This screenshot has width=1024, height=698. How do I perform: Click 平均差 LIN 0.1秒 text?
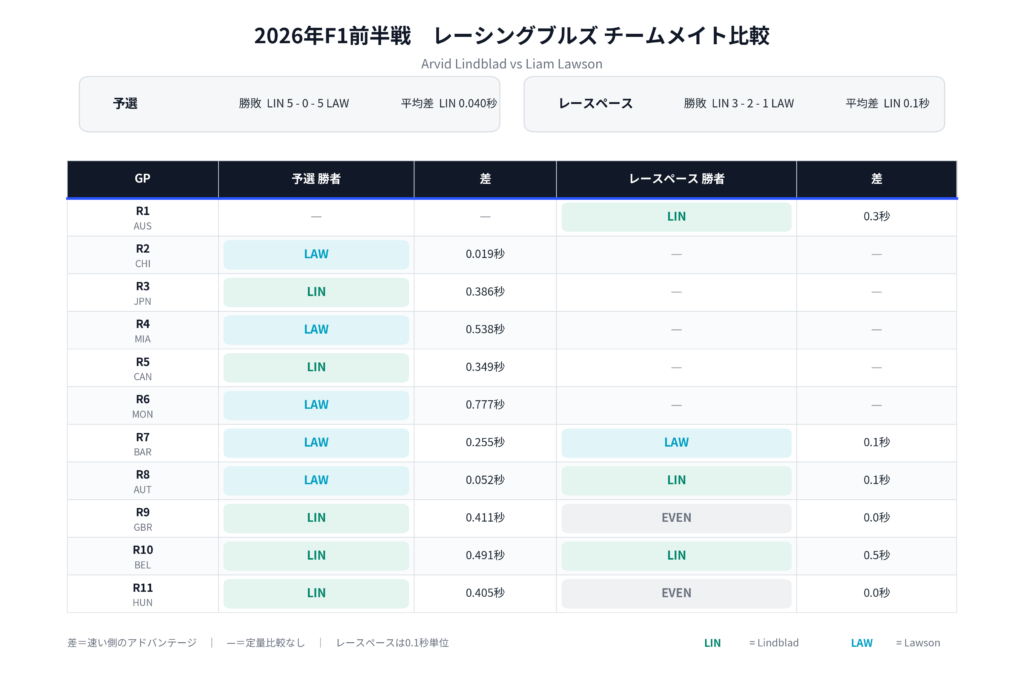pos(888,103)
